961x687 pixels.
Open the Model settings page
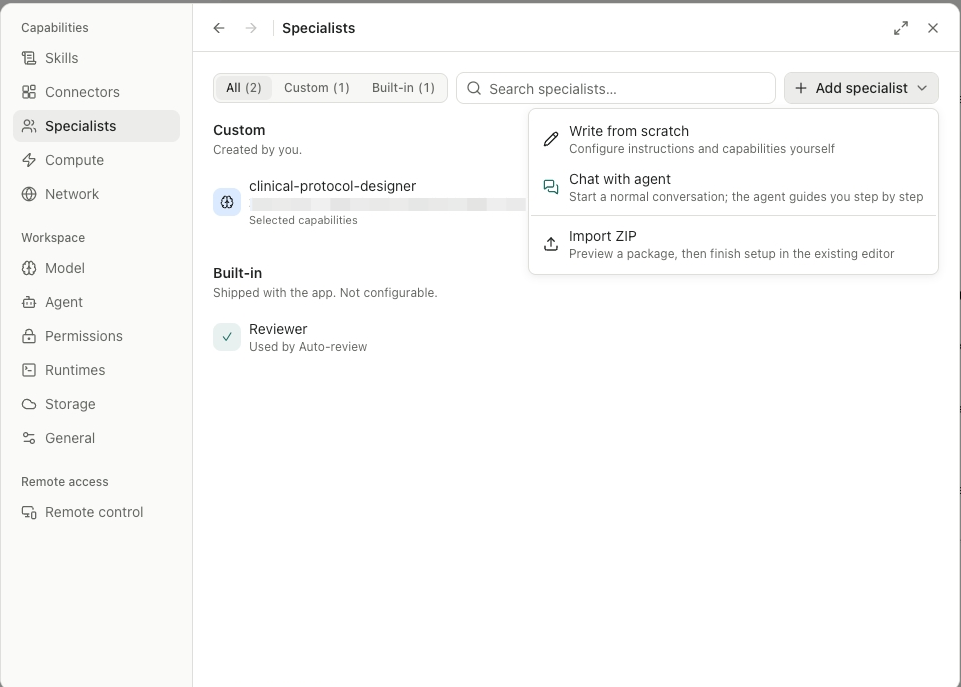pos(96,268)
